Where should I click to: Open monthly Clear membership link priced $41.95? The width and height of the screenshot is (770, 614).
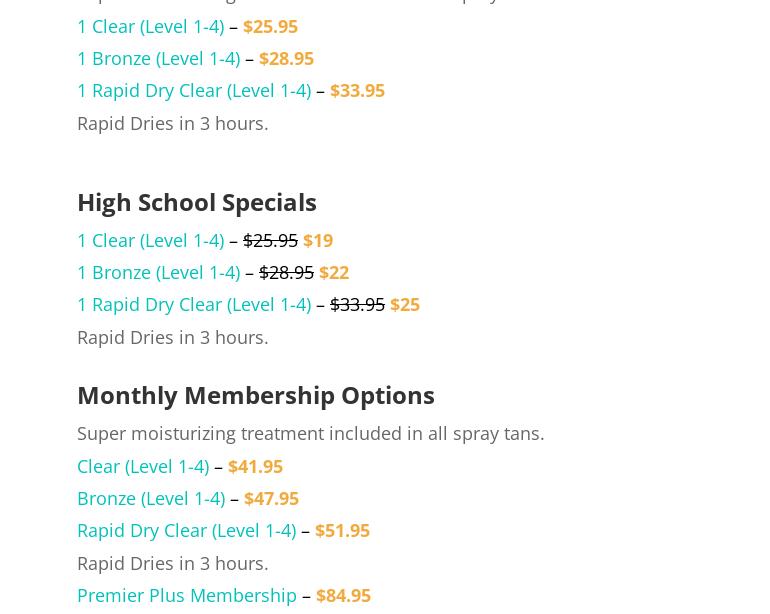click(143, 467)
